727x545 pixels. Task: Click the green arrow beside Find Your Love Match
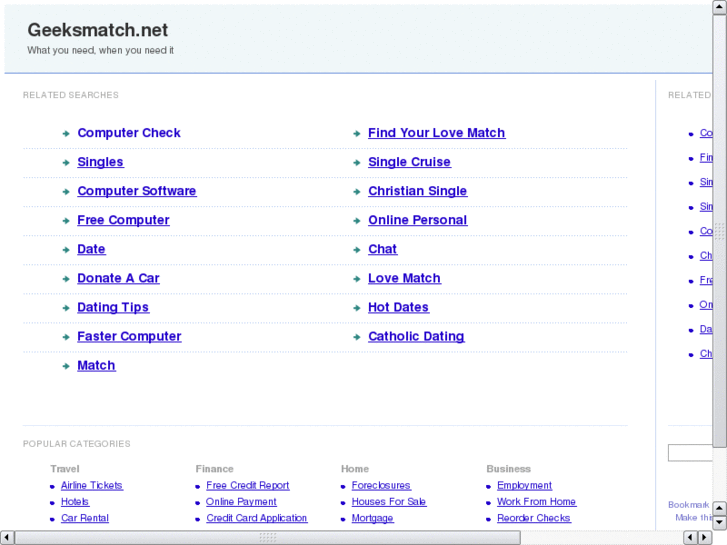357,134
